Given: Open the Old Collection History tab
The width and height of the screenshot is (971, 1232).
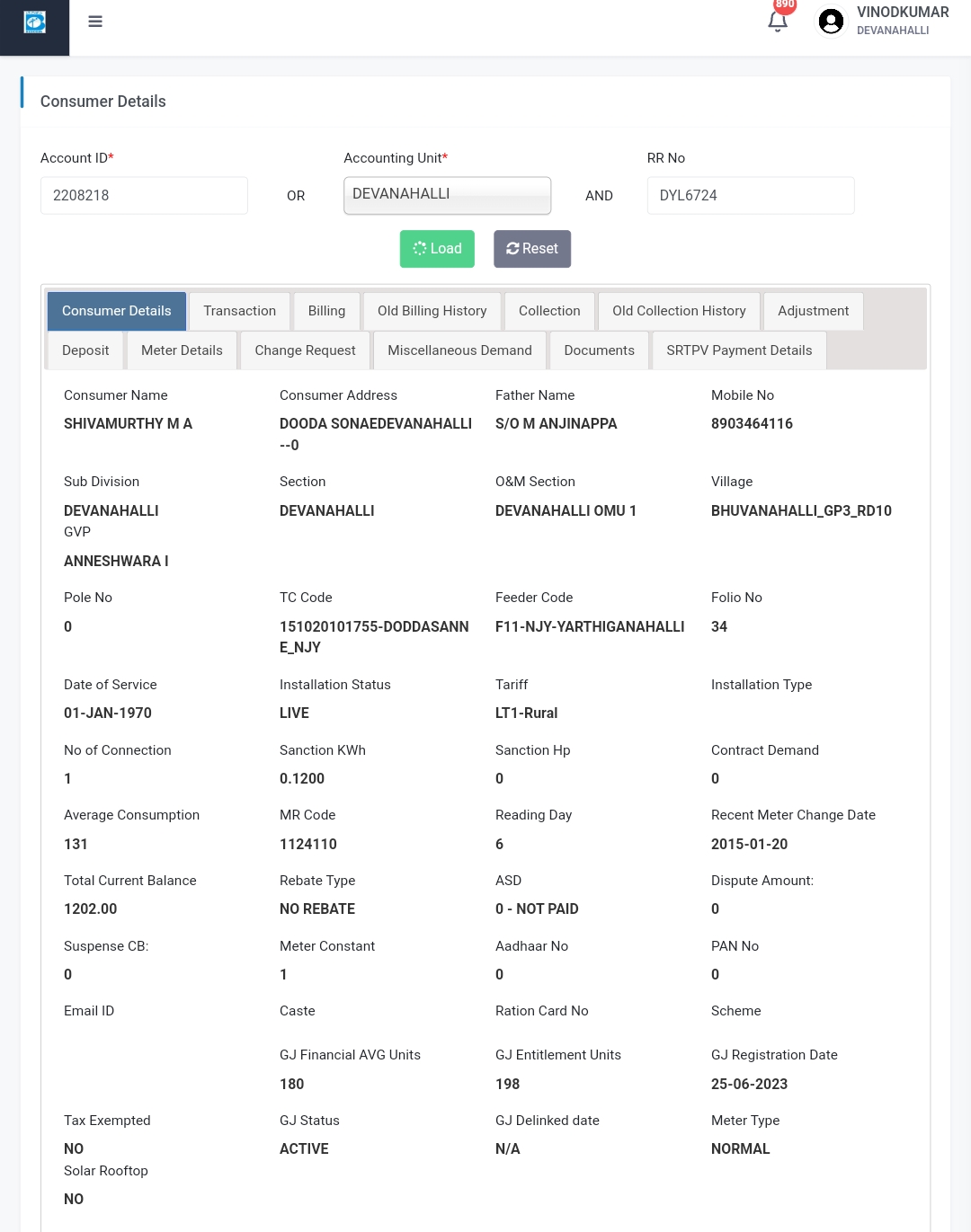Looking at the screenshot, I should 679,311.
